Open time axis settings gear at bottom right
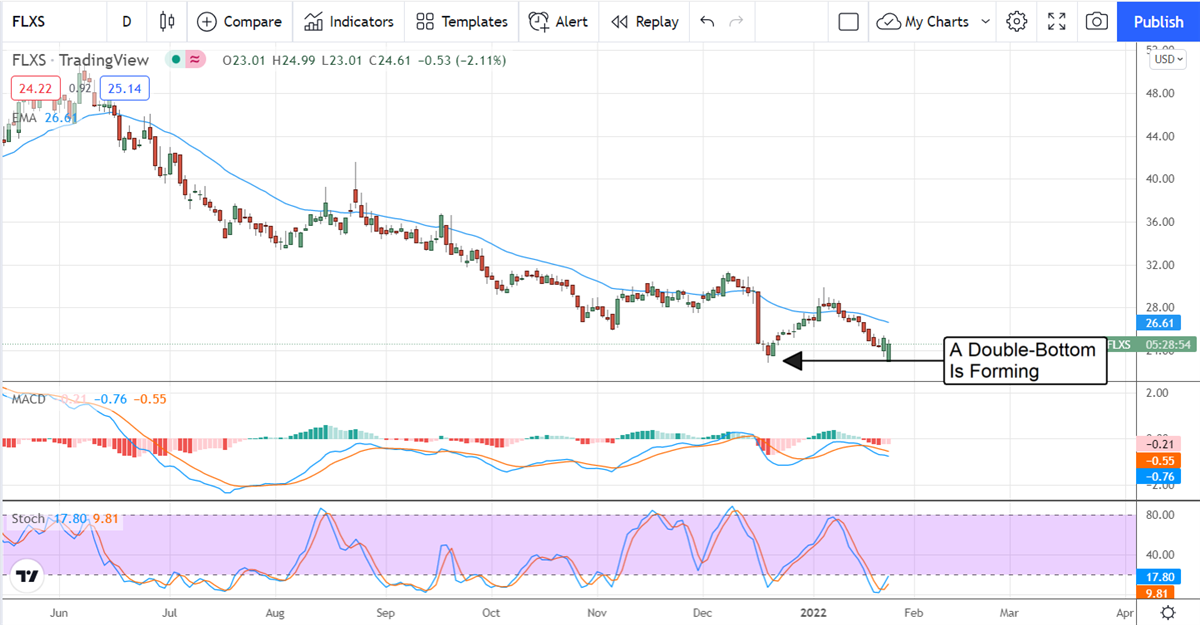The image size is (1200, 625). click(1167, 610)
